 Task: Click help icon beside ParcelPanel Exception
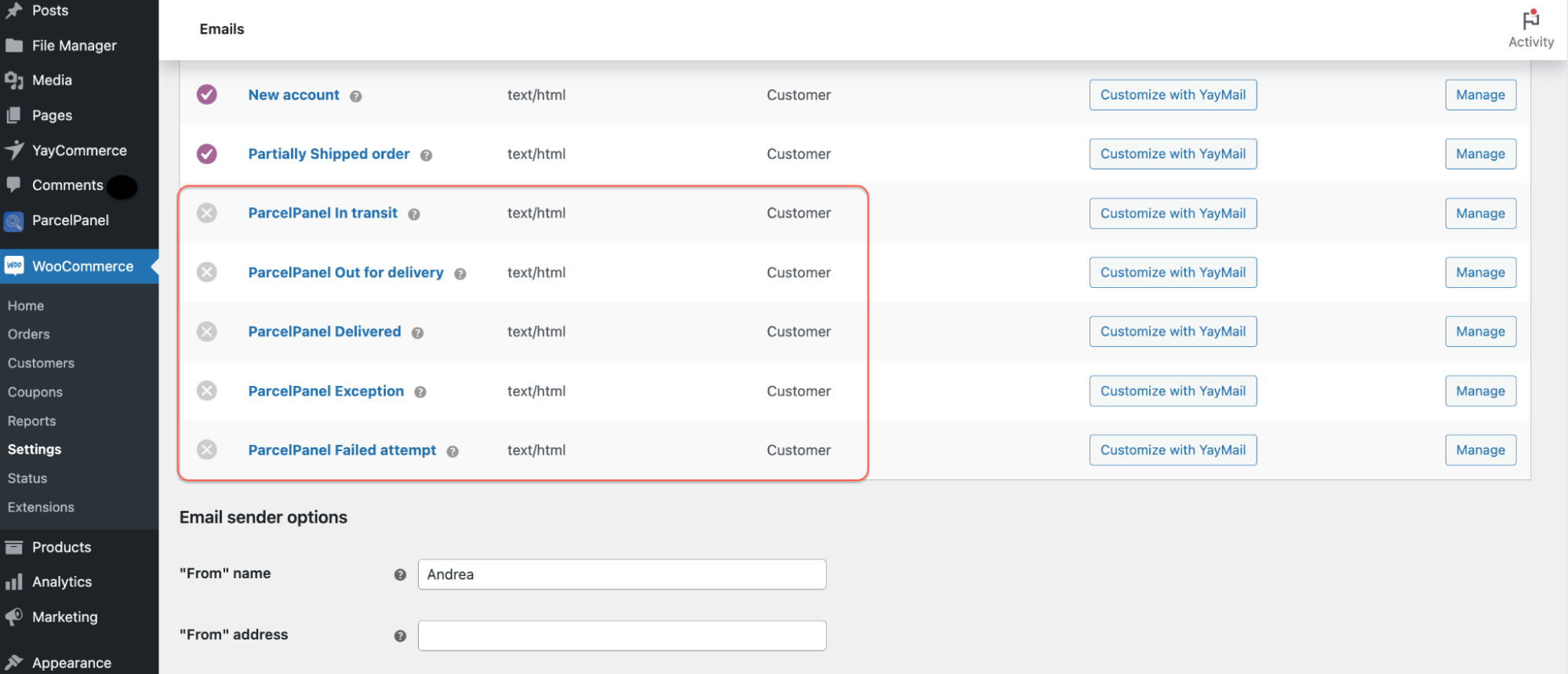point(420,392)
